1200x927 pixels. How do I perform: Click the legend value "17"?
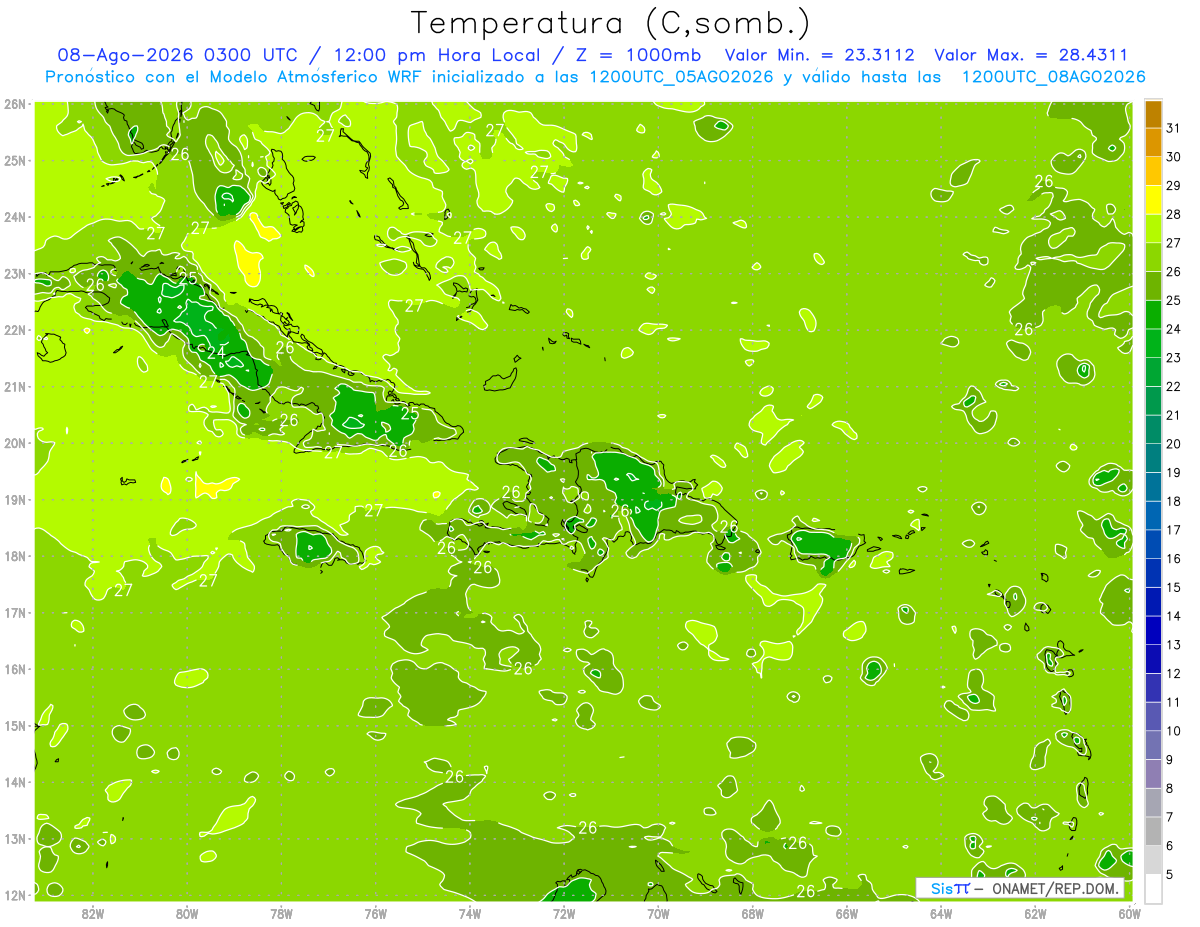click(x=1173, y=530)
